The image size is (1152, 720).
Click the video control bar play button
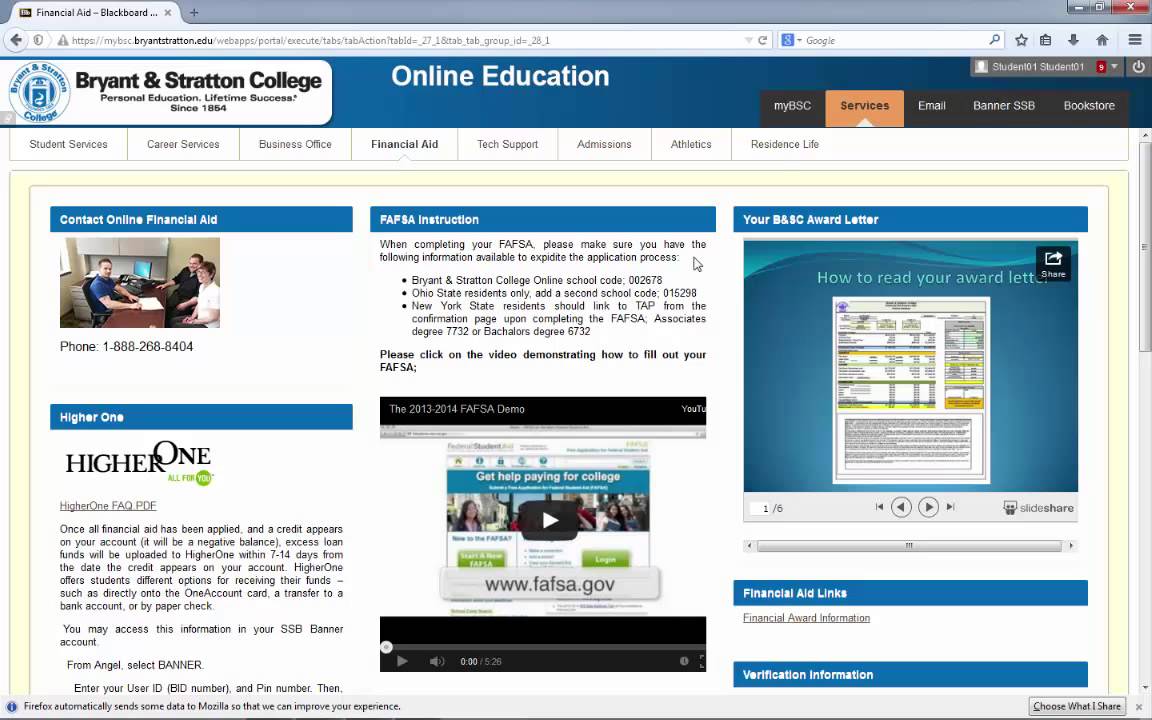(402, 661)
